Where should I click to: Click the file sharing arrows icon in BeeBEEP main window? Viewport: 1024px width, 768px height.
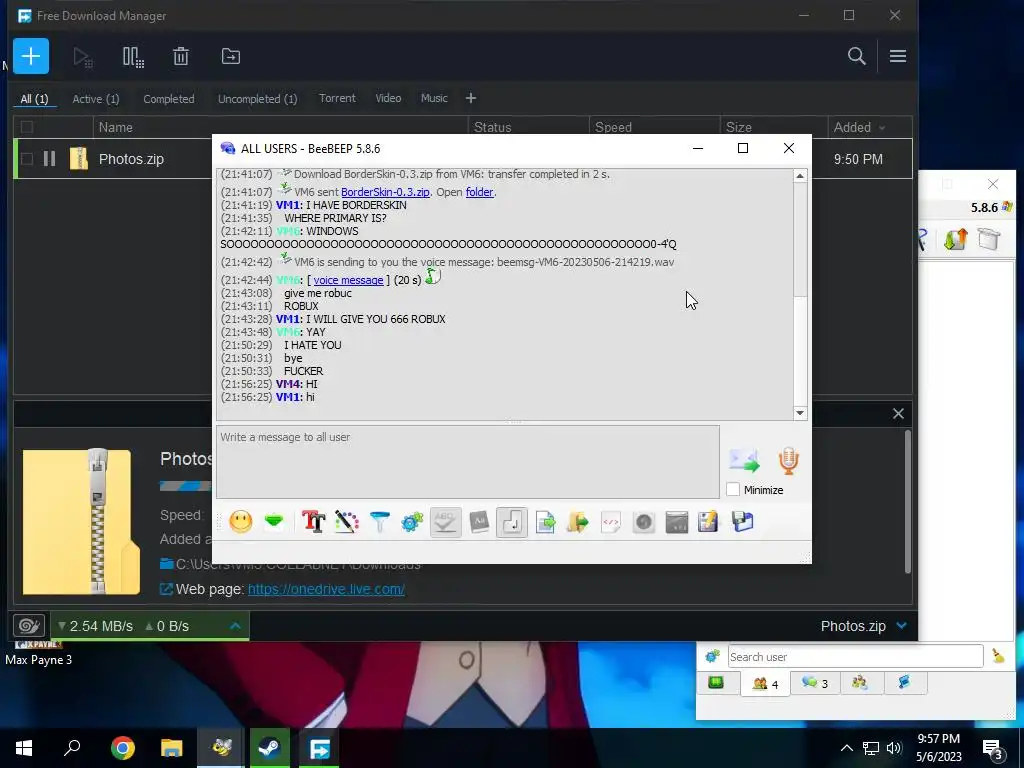(955, 240)
